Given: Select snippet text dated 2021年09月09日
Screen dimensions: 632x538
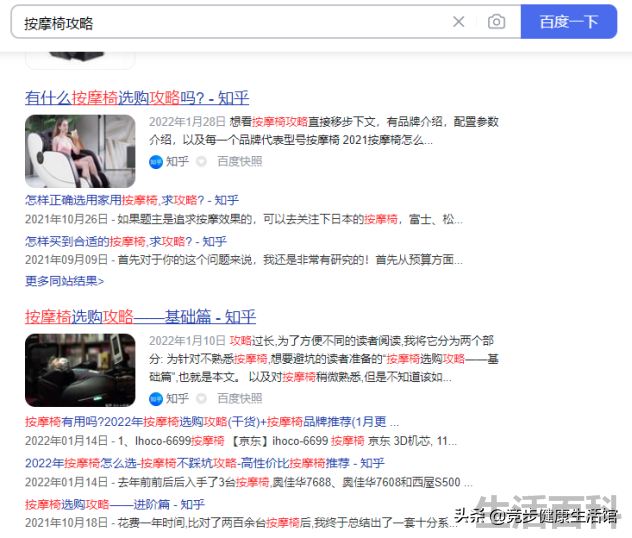Looking at the screenshot, I should tap(244, 260).
